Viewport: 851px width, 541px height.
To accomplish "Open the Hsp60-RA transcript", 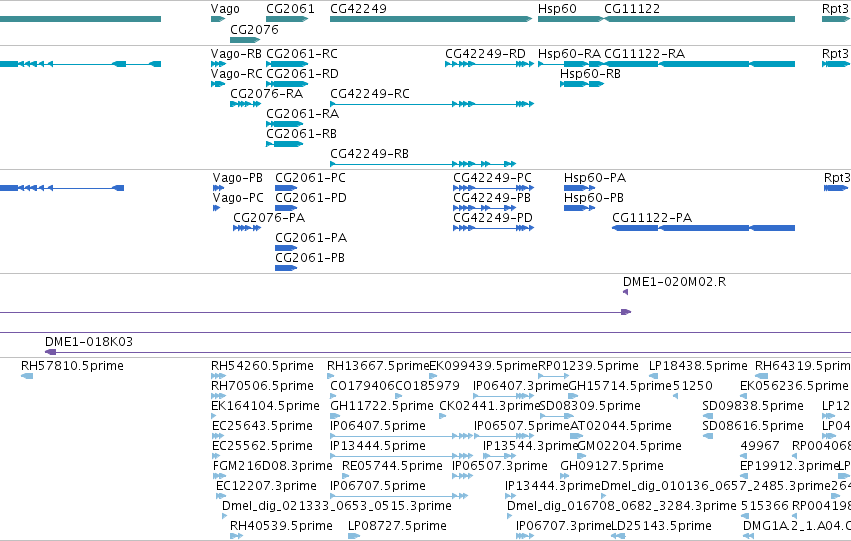I will [570, 64].
